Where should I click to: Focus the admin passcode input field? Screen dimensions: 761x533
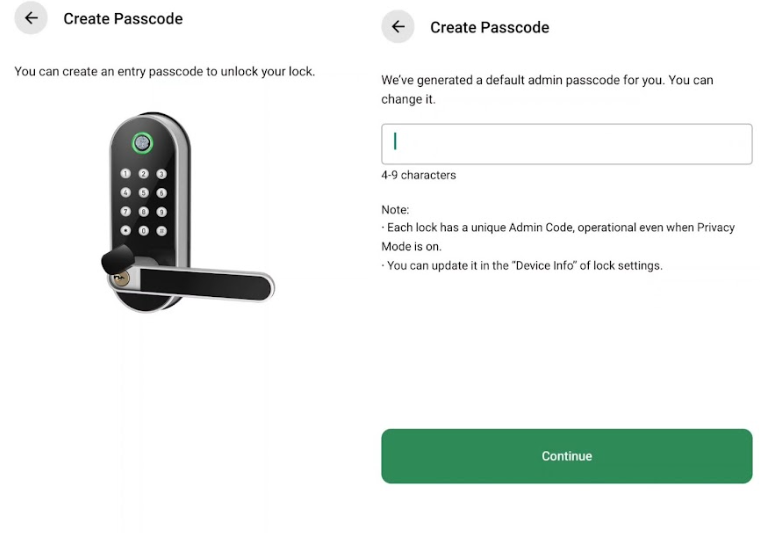[567, 144]
